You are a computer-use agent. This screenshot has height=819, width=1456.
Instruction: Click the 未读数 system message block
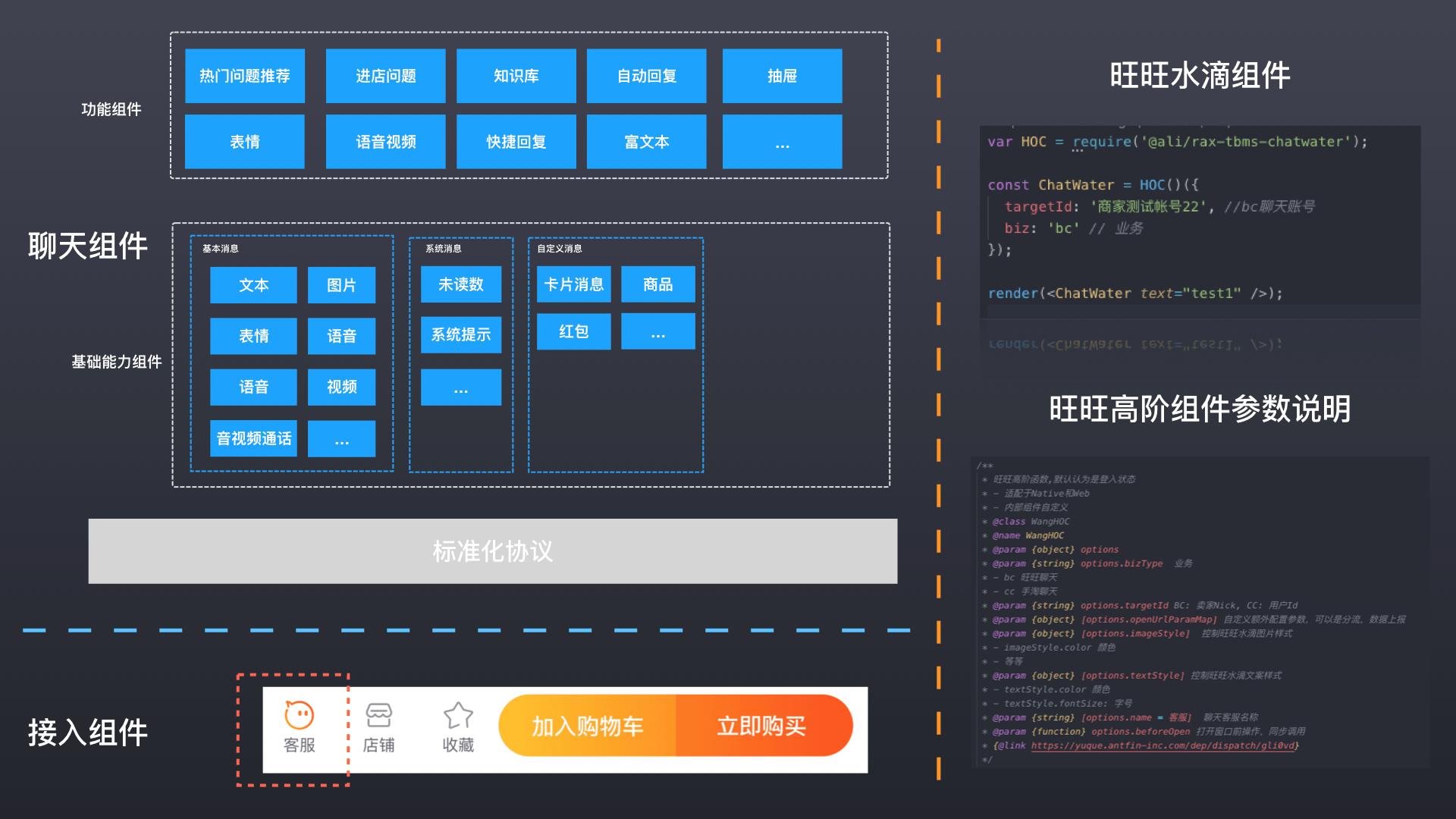(461, 284)
